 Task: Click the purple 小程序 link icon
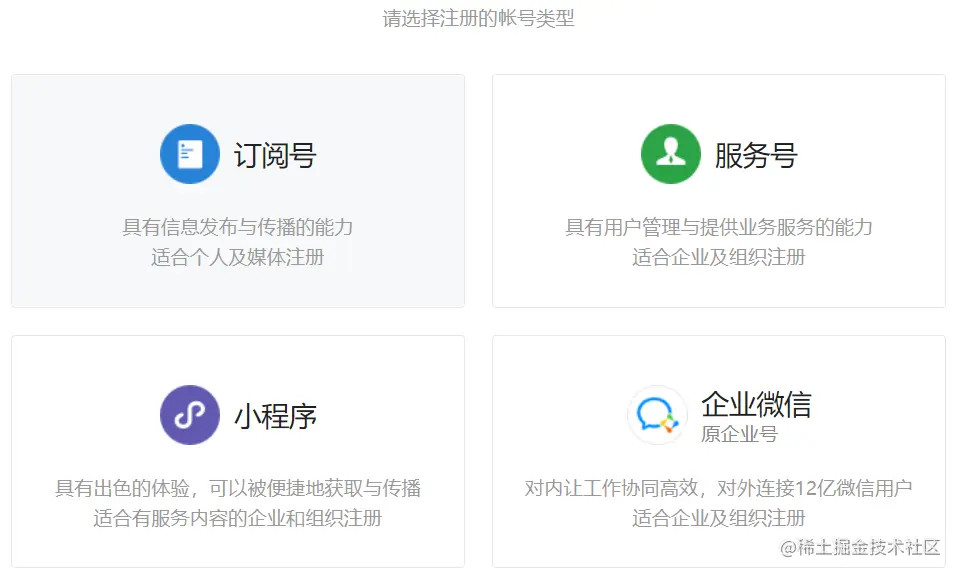[190, 415]
